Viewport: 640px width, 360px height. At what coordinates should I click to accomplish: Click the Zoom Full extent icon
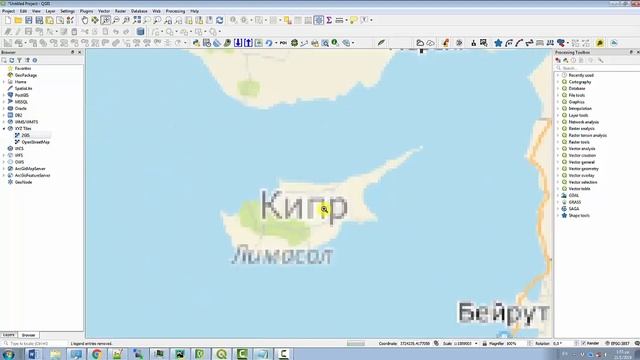(x=137, y=20)
